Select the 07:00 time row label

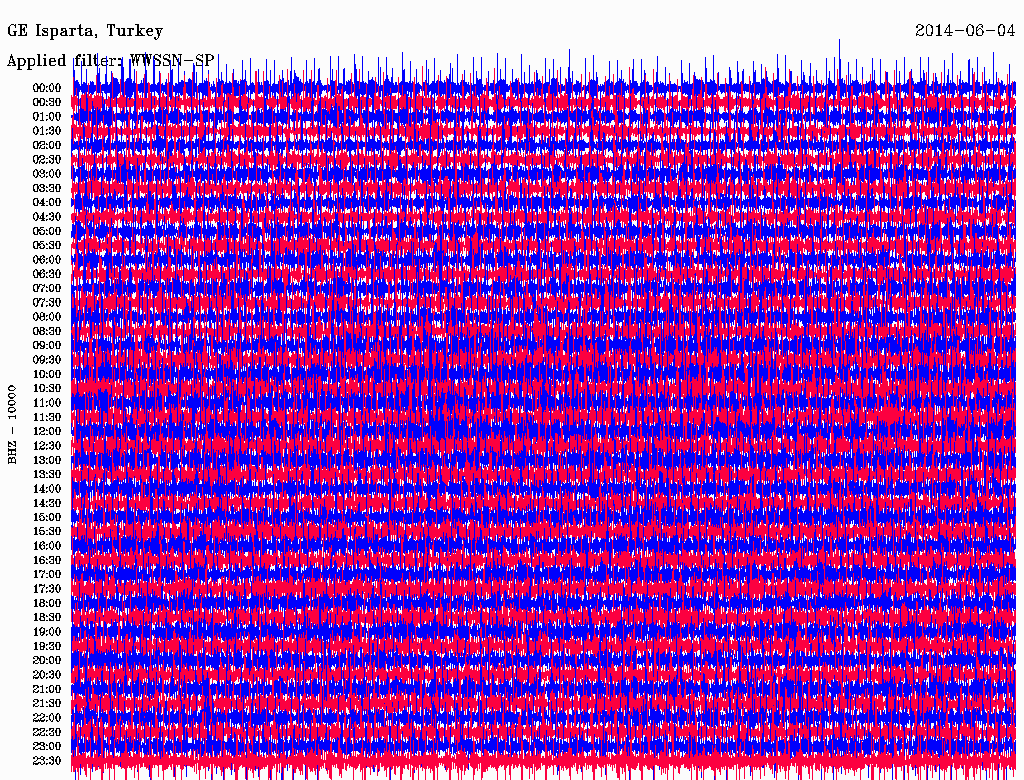(x=47, y=288)
